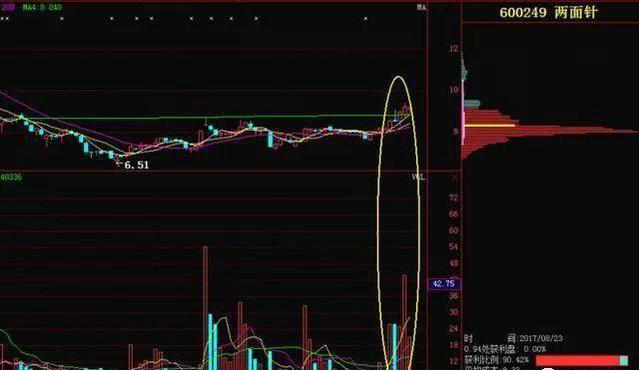Click the large blue down candlestick mid-chart

coord(270,139)
